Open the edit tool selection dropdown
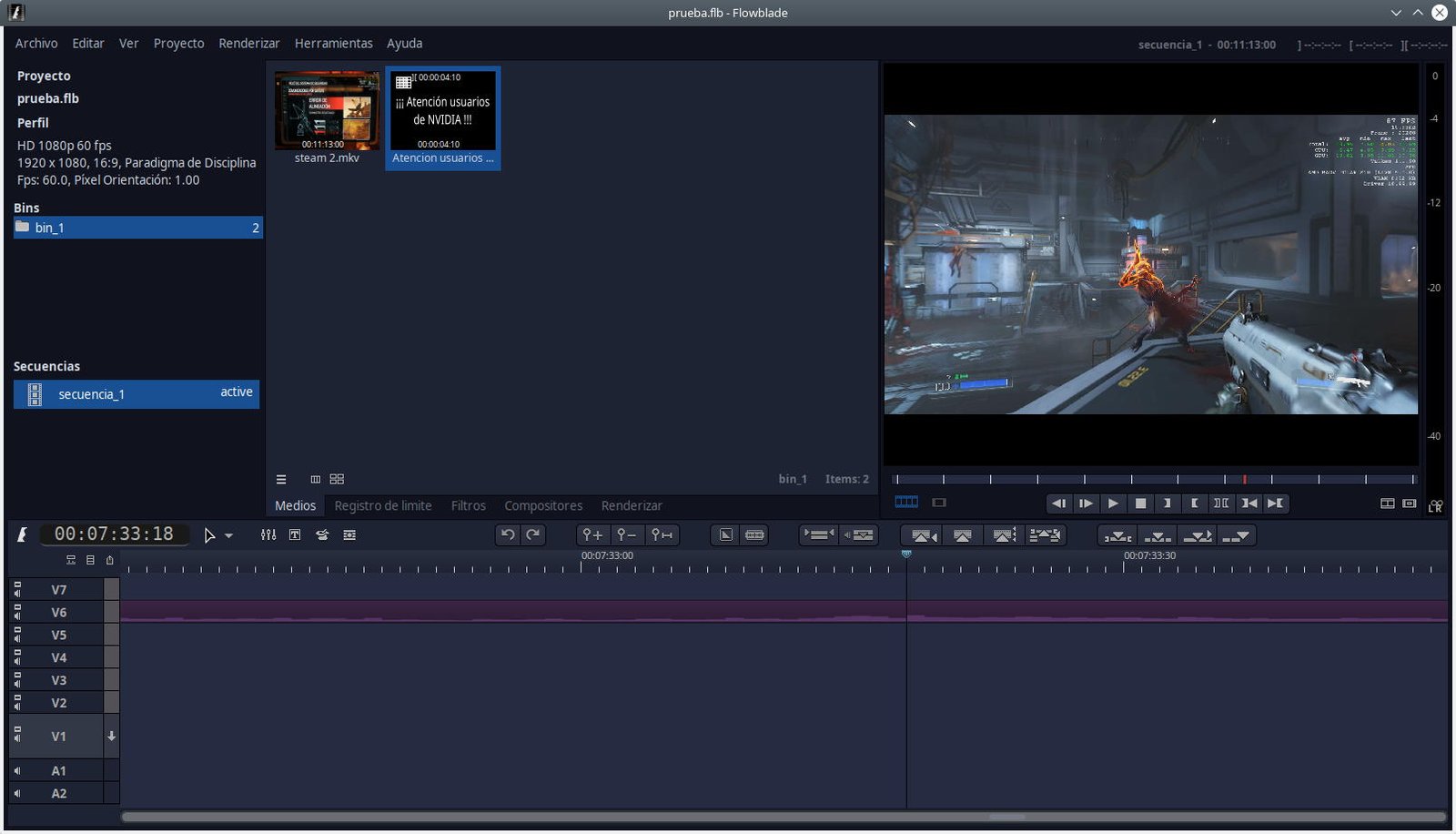 pos(228,536)
